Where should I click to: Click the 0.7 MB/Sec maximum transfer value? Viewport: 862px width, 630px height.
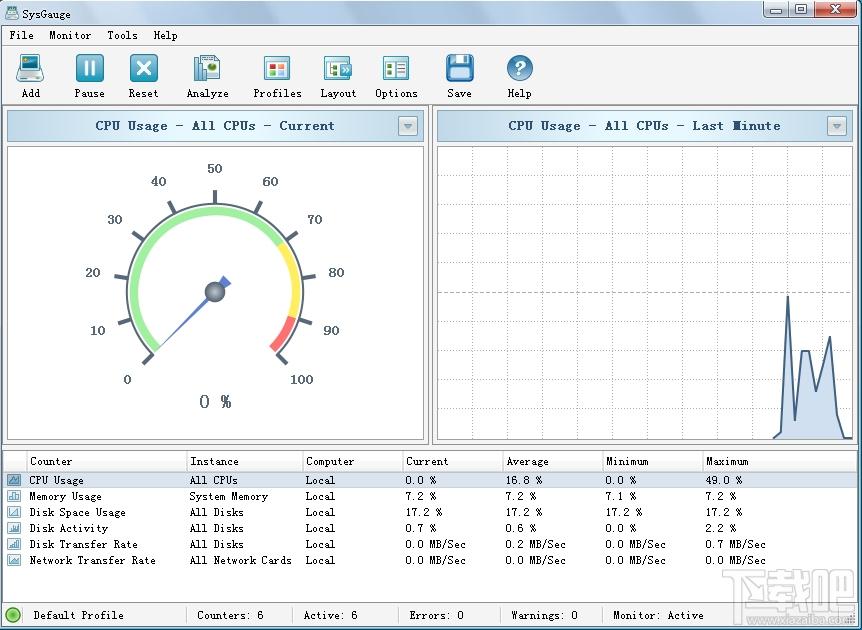tap(735, 544)
